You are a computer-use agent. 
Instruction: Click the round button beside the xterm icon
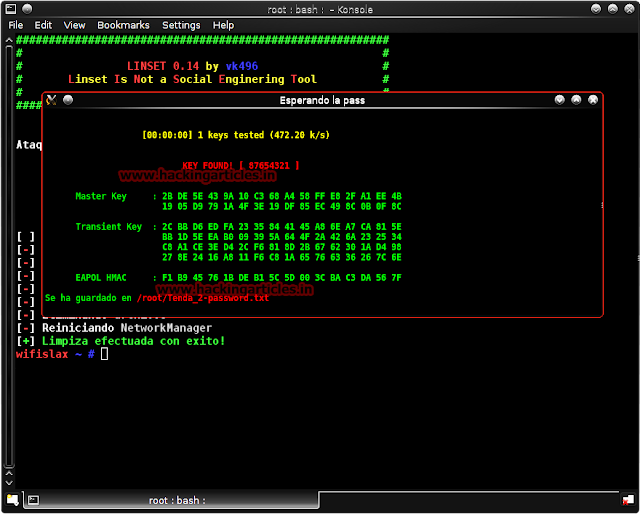pos(68,100)
